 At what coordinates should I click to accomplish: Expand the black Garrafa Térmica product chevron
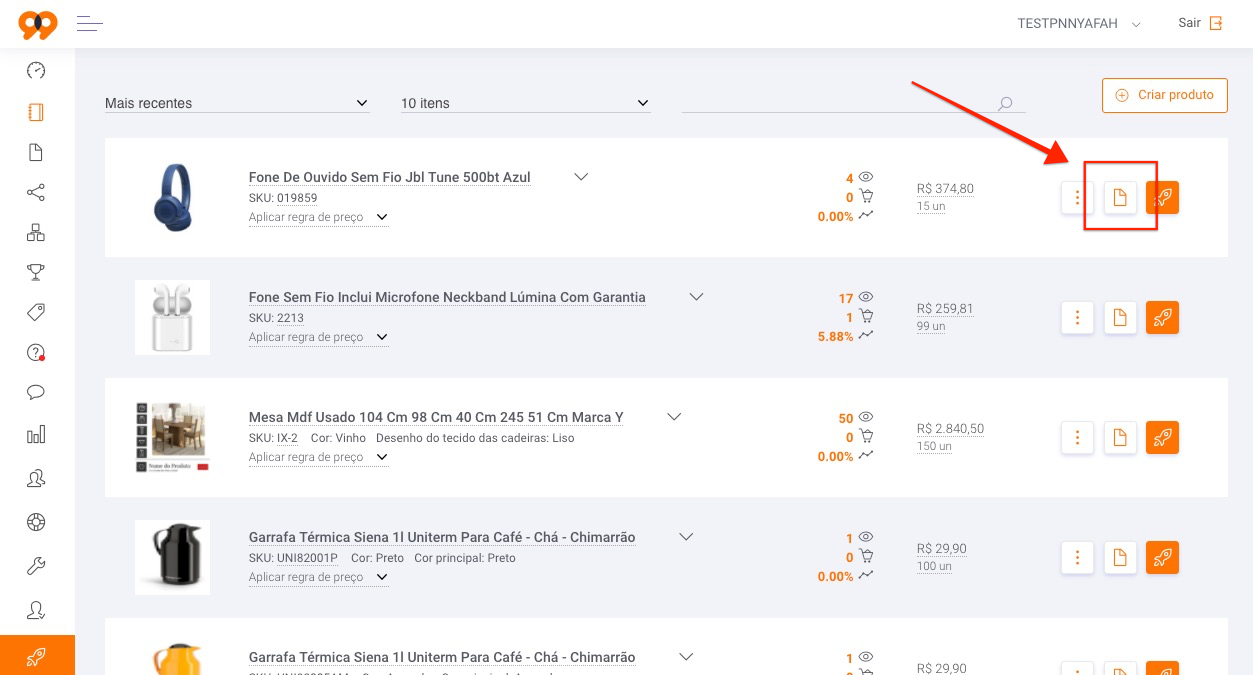686,537
